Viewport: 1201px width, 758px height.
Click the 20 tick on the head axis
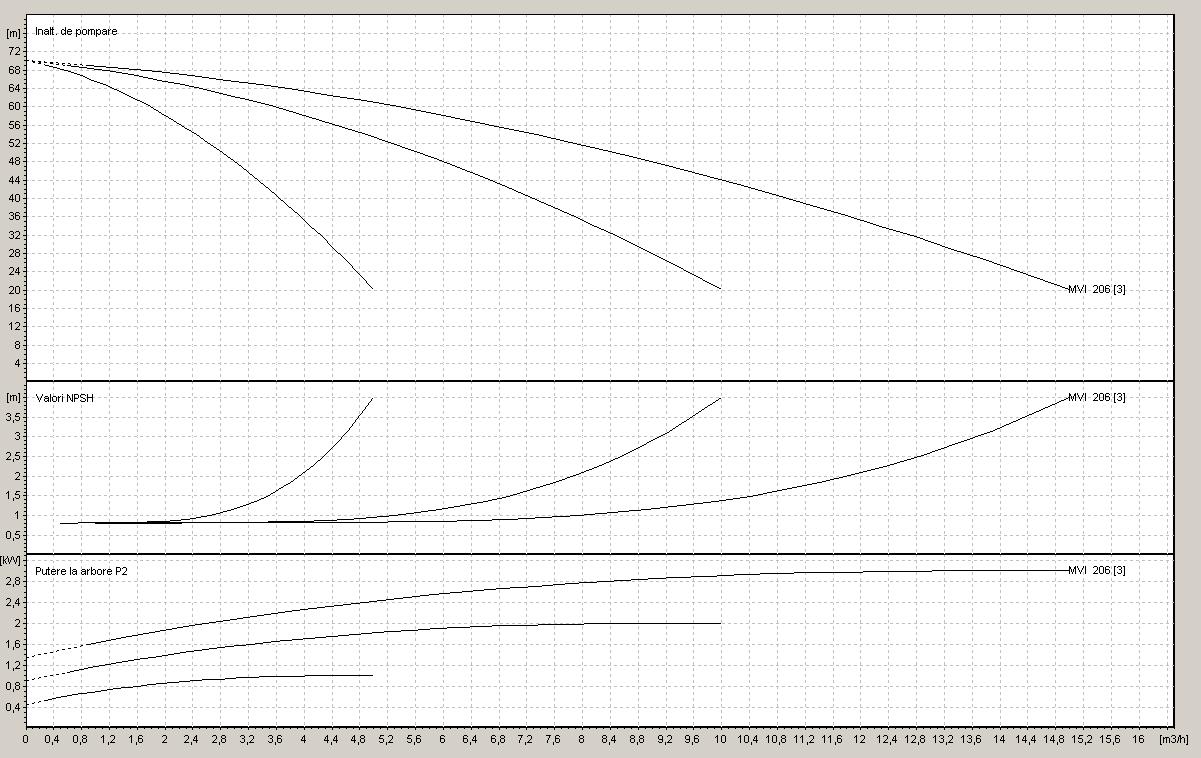14,290
